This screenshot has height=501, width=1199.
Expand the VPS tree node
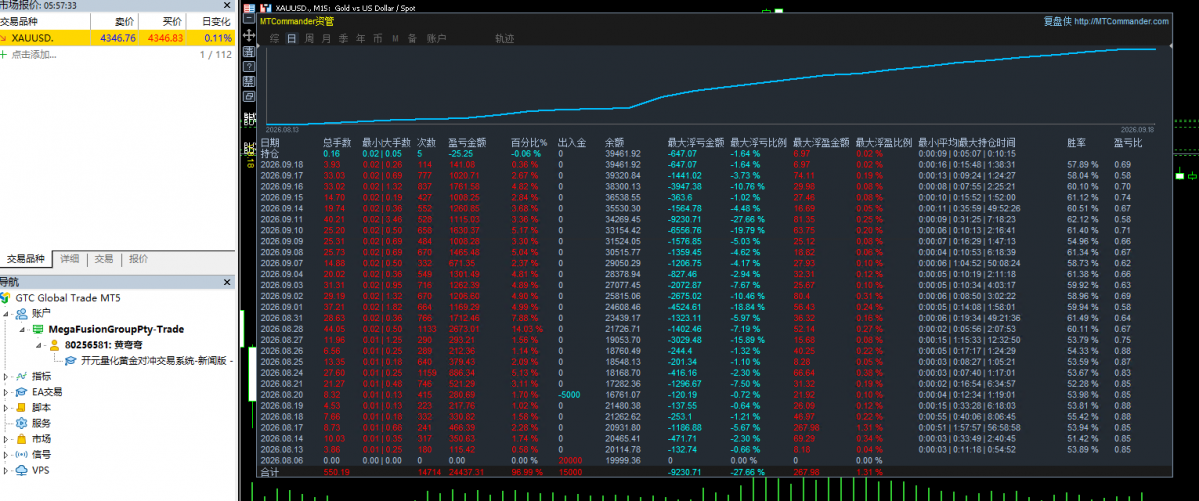(7, 470)
